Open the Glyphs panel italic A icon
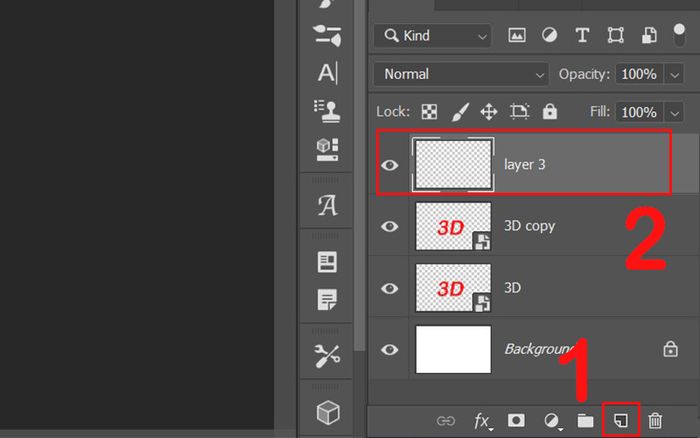Viewport: 700px width, 438px height. coord(327,205)
